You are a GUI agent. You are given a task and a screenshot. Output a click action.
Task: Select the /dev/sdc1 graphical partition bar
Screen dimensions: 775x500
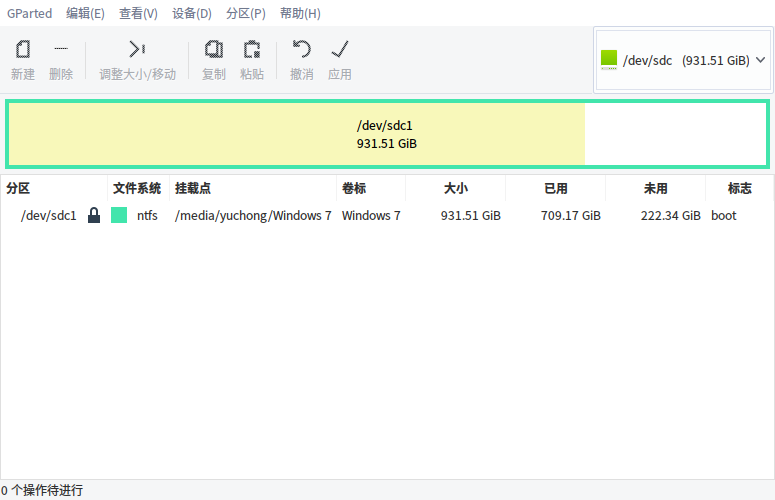[x=387, y=134]
